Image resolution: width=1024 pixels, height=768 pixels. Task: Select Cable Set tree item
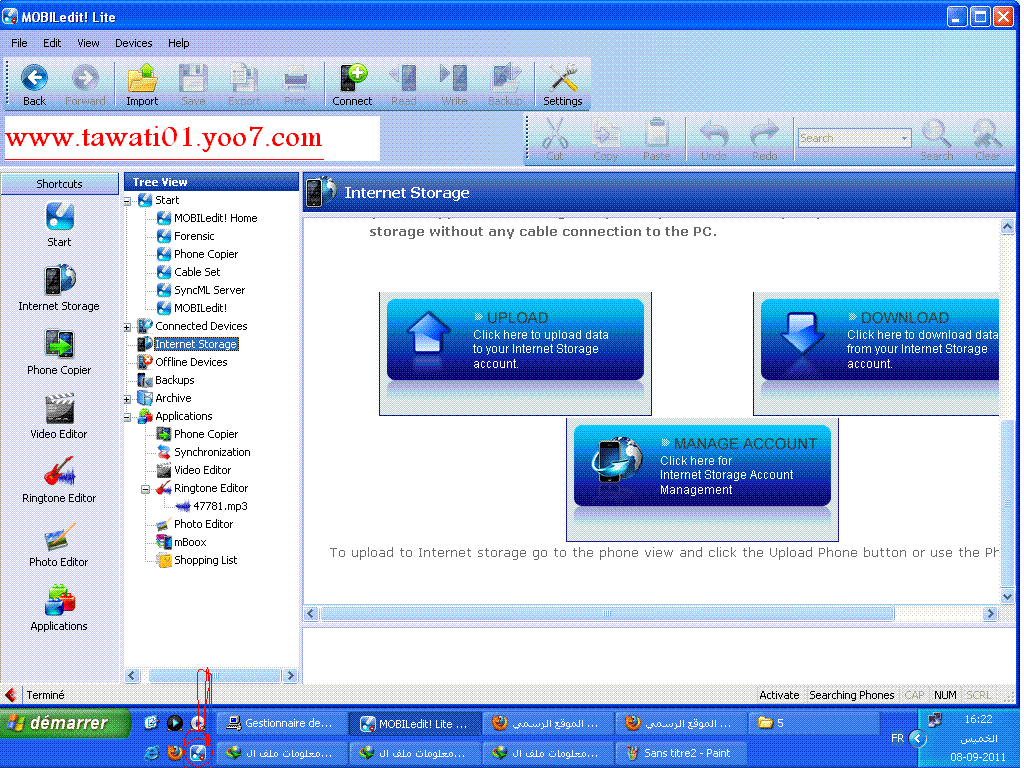(x=197, y=272)
